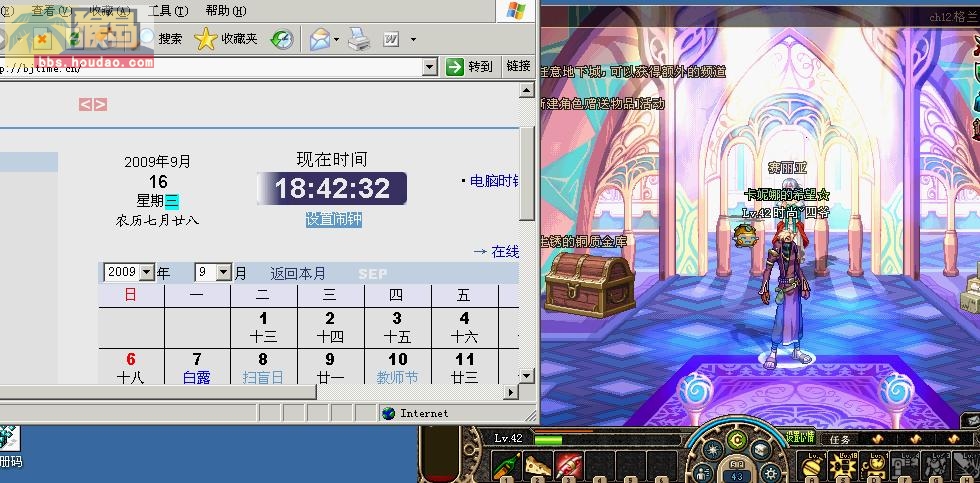Use the cheese item in slot 2
Image resolution: width=980 pixels, height=483 pixels.
[x=538, y=465]
